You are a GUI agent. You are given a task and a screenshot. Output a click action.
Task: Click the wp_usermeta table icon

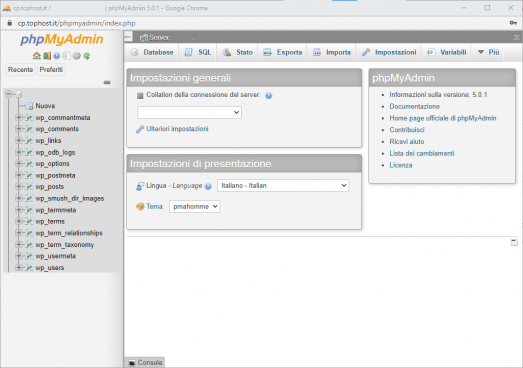29,256
